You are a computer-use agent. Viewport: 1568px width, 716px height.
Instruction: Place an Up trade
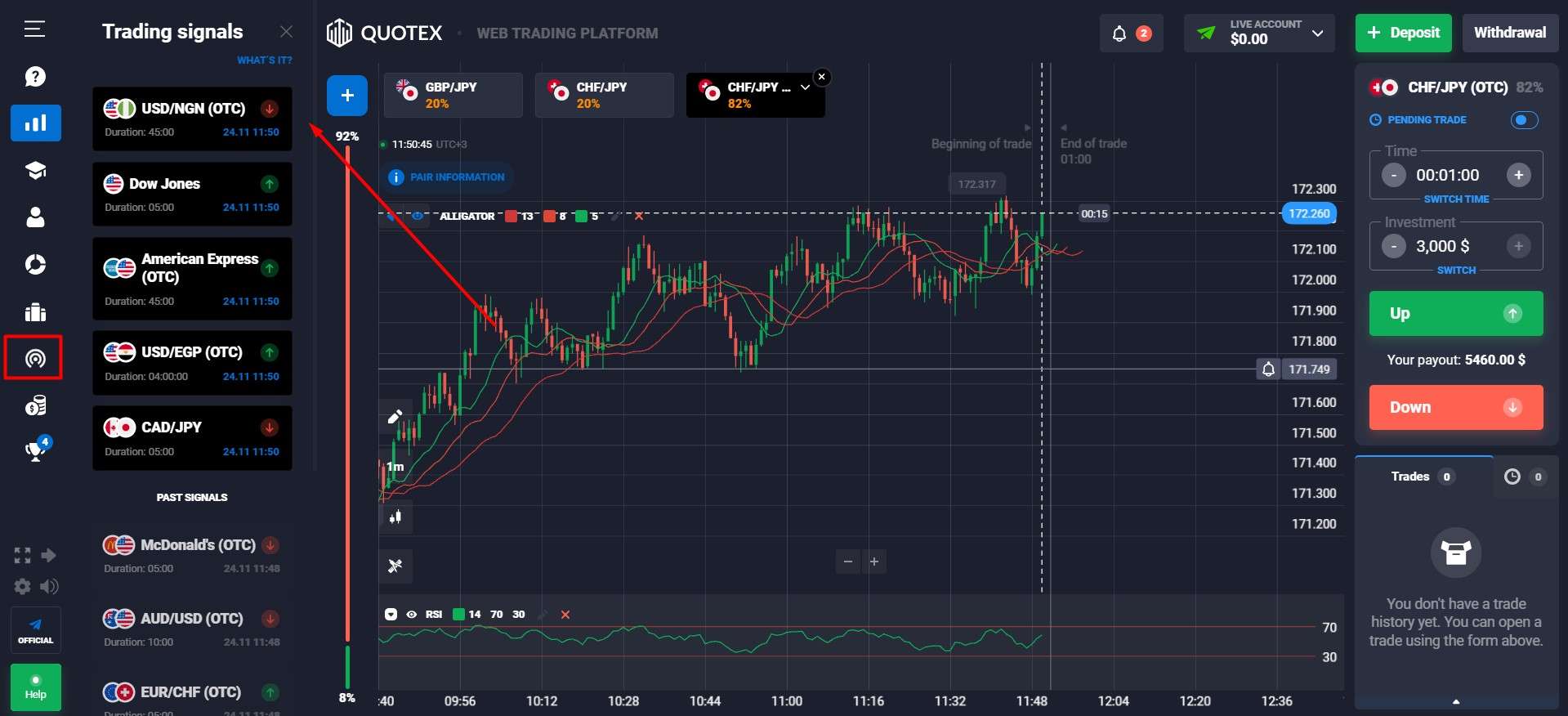pos(1456,314)
